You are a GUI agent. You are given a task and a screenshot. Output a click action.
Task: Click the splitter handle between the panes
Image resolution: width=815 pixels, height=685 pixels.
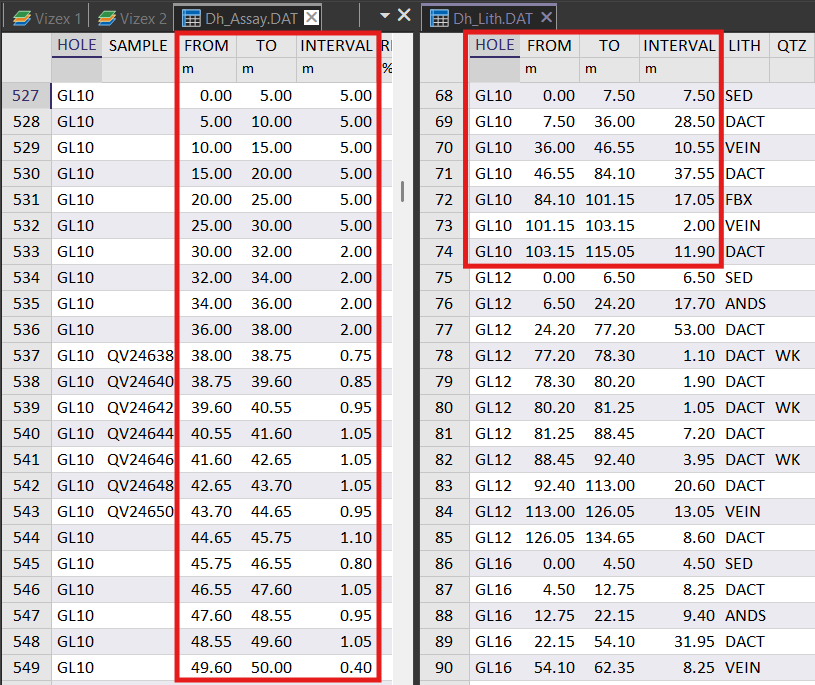coord(402,190)
